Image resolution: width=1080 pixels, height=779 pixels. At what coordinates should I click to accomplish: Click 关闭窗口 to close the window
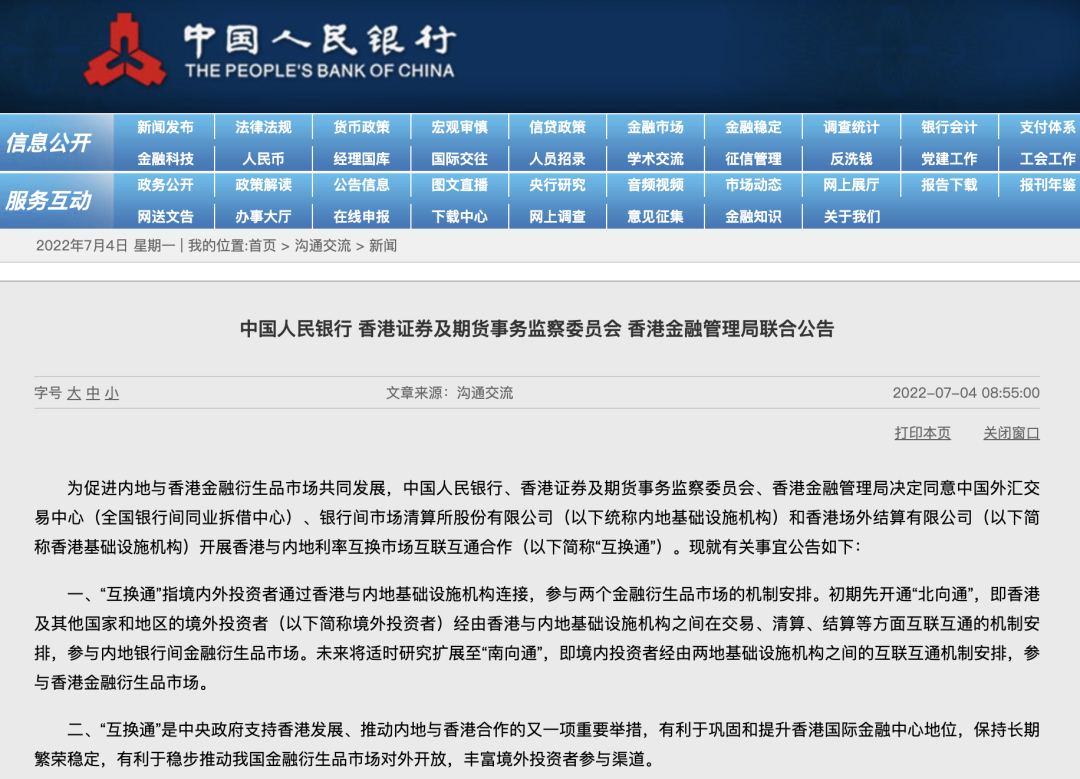click(x=1011, y=433)
